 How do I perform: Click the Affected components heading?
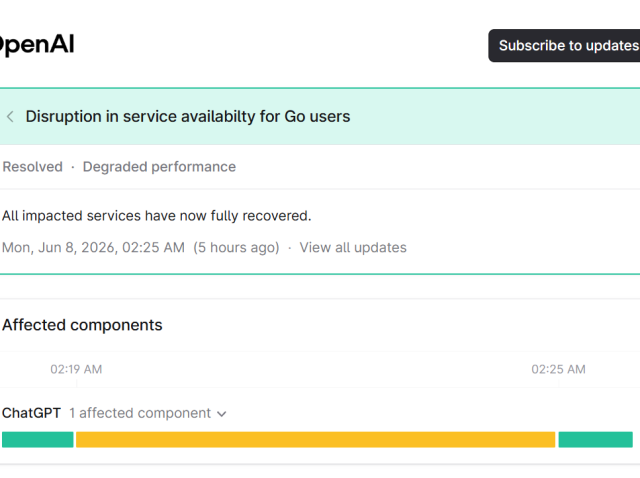82,325
